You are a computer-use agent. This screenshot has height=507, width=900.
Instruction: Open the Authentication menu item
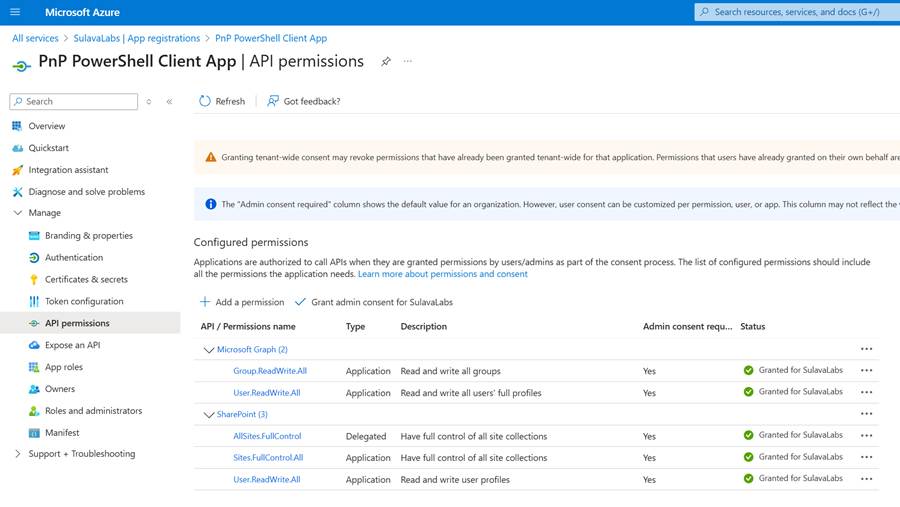[74, 258]
